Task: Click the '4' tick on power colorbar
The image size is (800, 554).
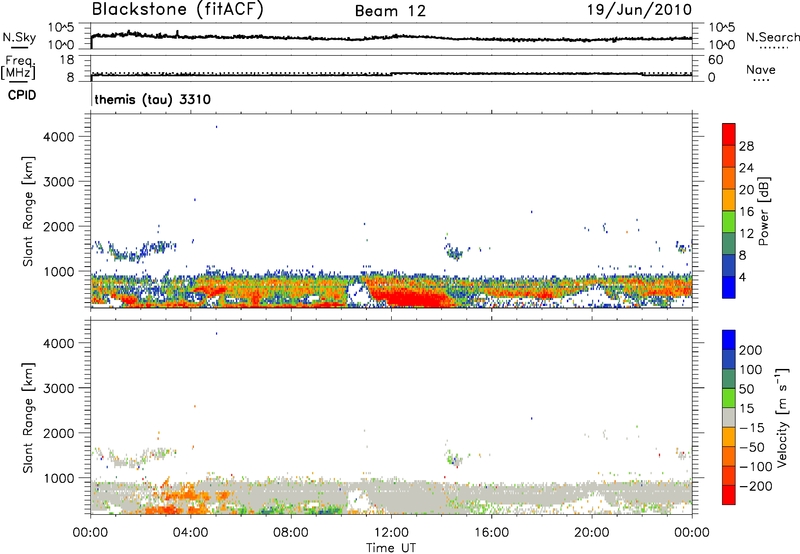Action: coord(742,277)
